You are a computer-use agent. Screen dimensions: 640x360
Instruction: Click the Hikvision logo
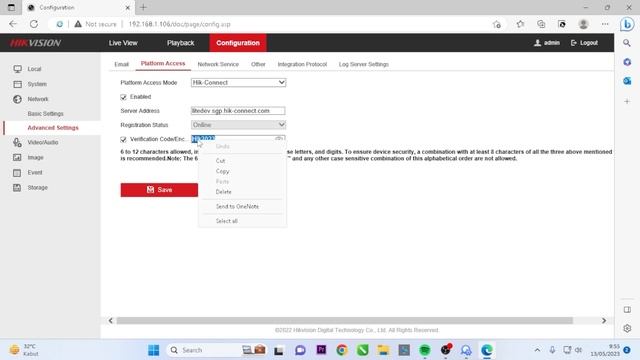(x=36, y=43)
